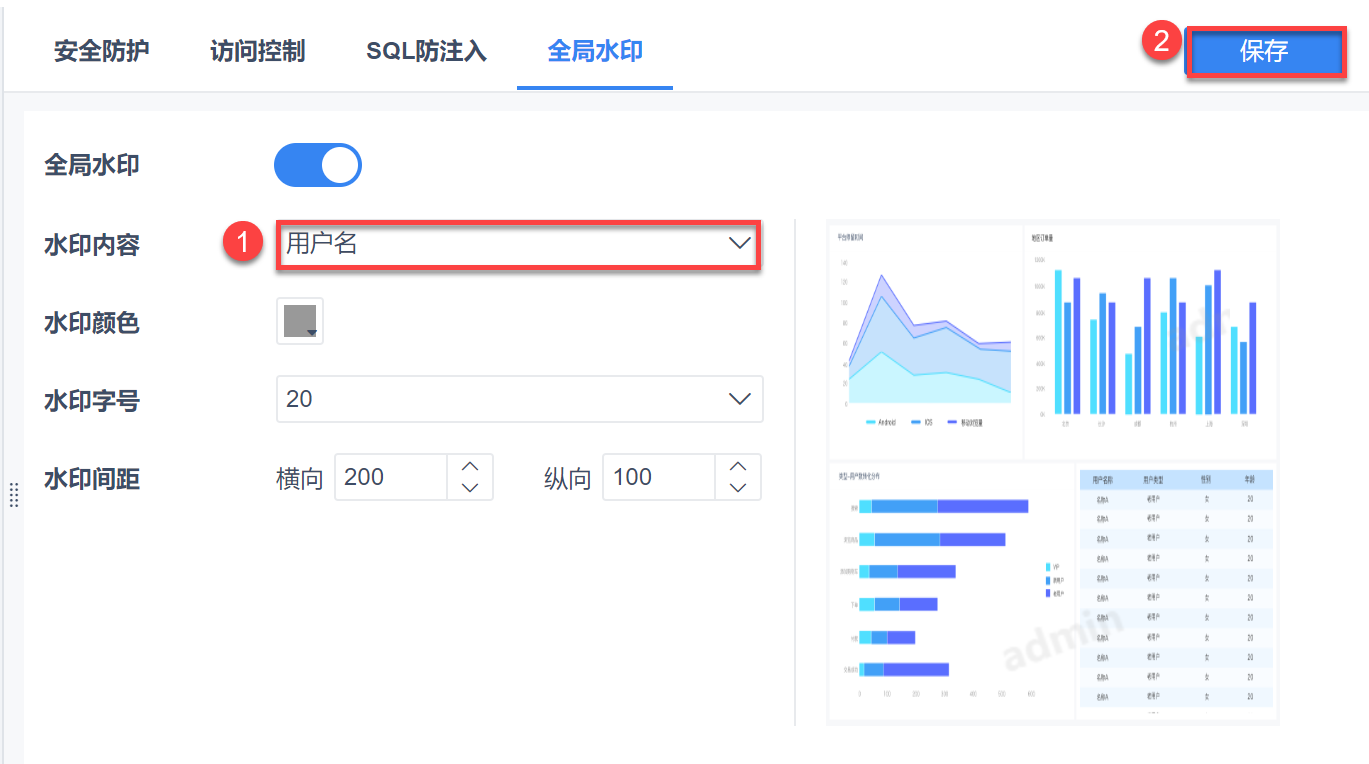The width and height of the screenshot is (1369, 764).
Task: Click the 水印字号 dropdown chevron arrow
Action: point(740,399)
